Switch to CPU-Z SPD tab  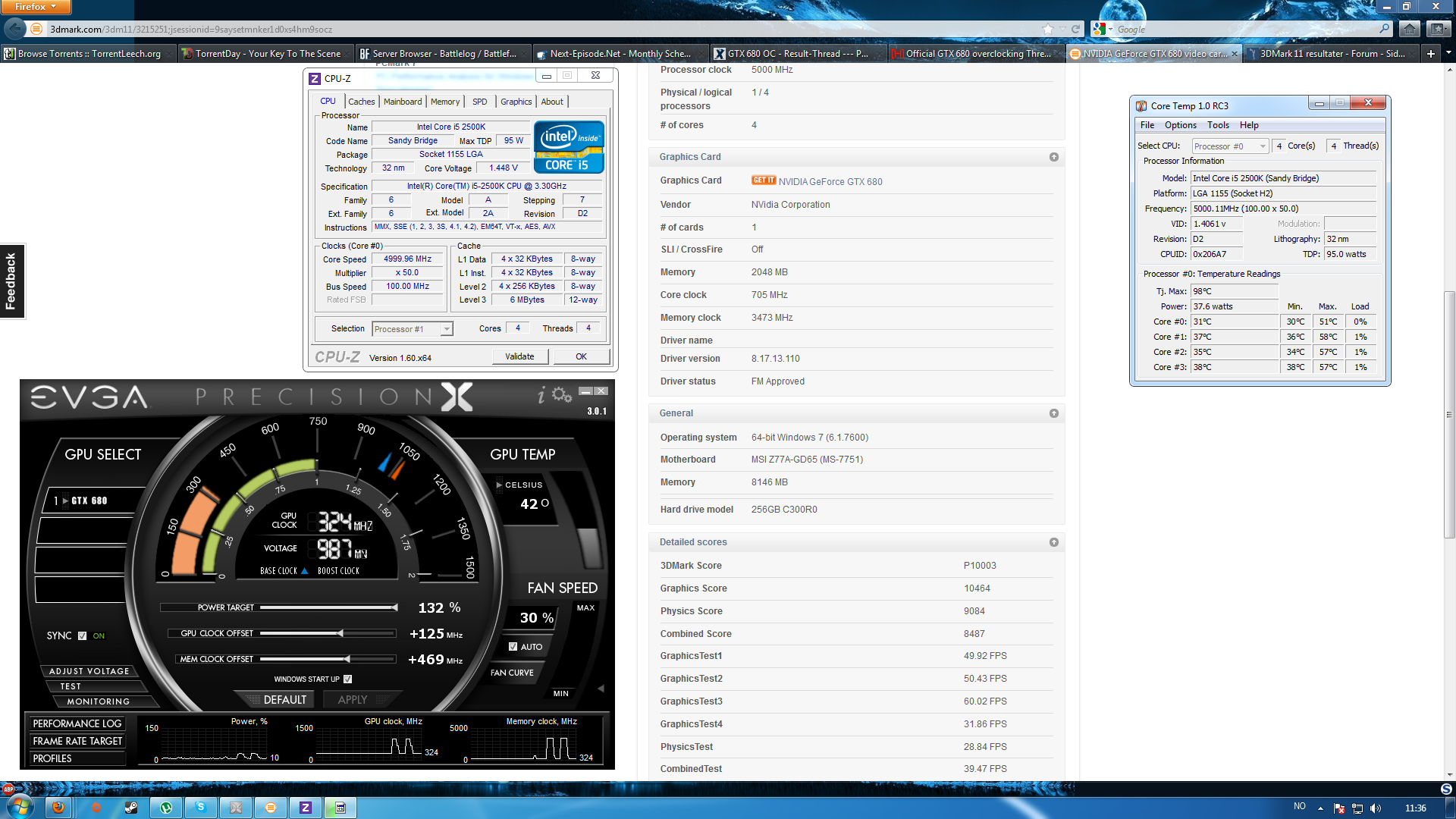pyautogui.click(x=479, y=102)
